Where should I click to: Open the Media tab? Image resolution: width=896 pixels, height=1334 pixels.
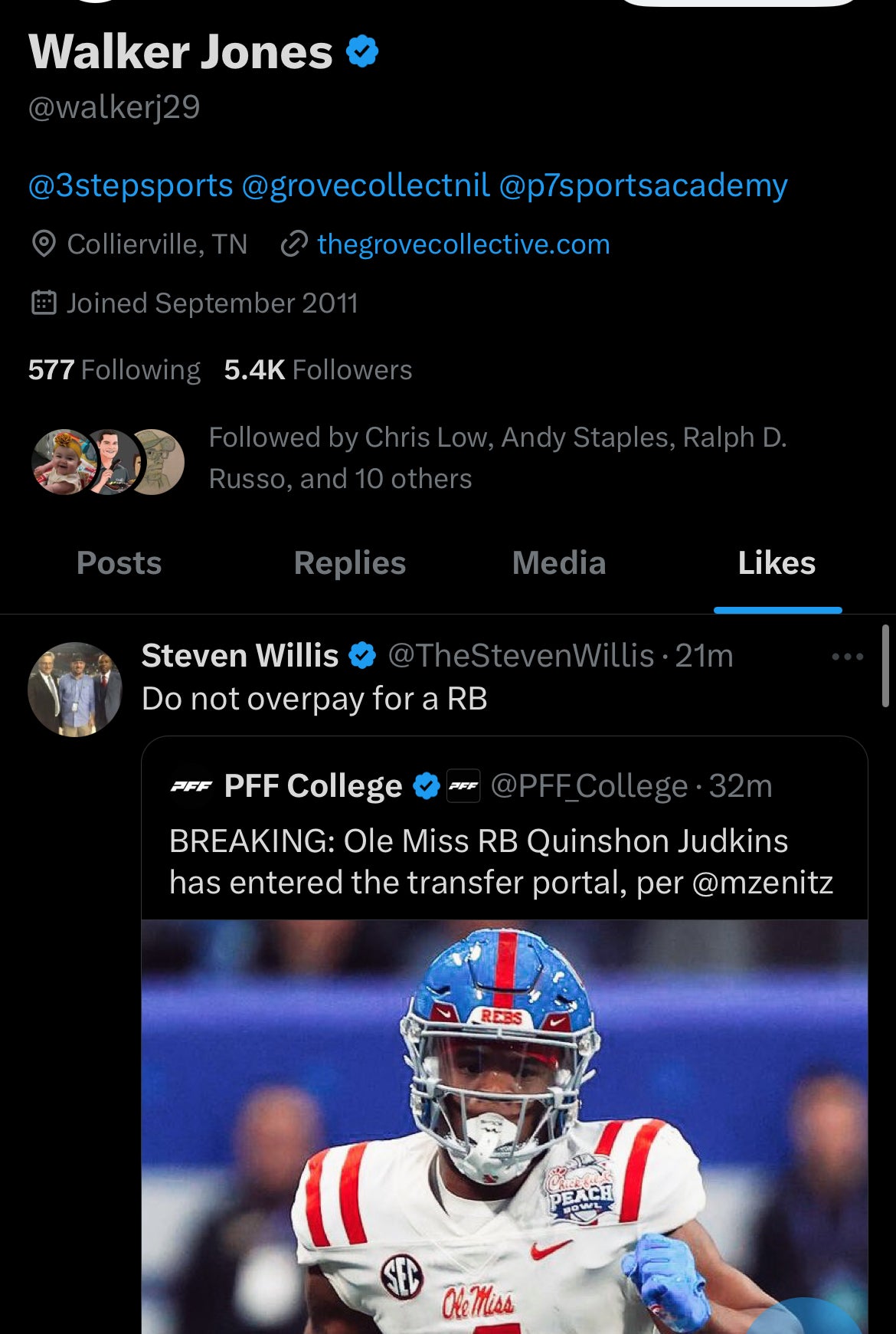pyautogui.click(x=559, y=563)
